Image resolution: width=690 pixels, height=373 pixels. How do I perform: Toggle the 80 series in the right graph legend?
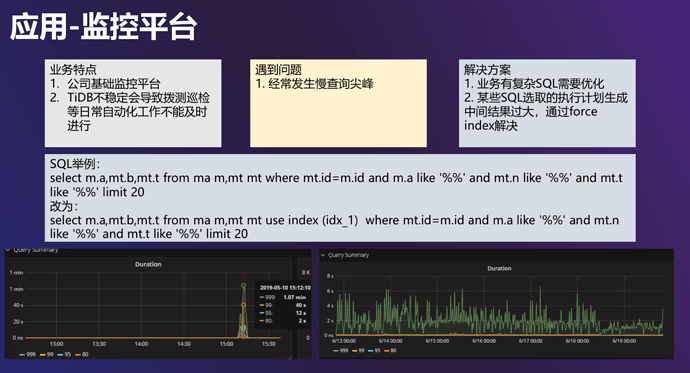[391, 351]
